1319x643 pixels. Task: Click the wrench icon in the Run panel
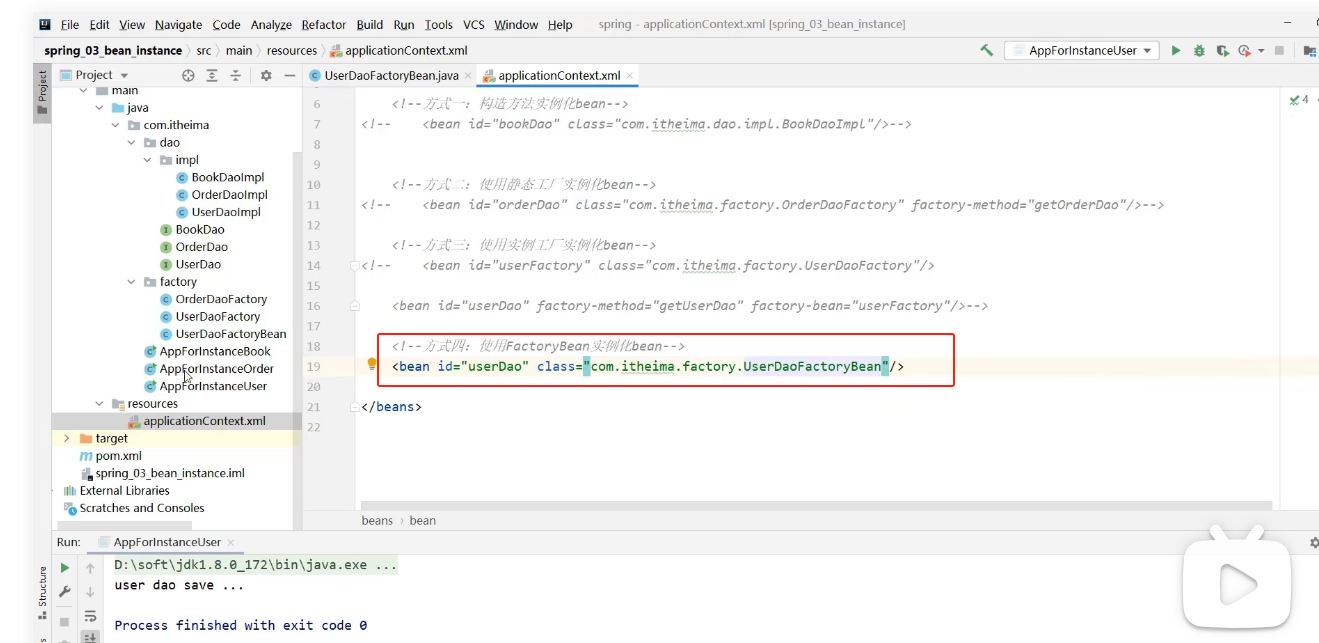pos(65,591)
